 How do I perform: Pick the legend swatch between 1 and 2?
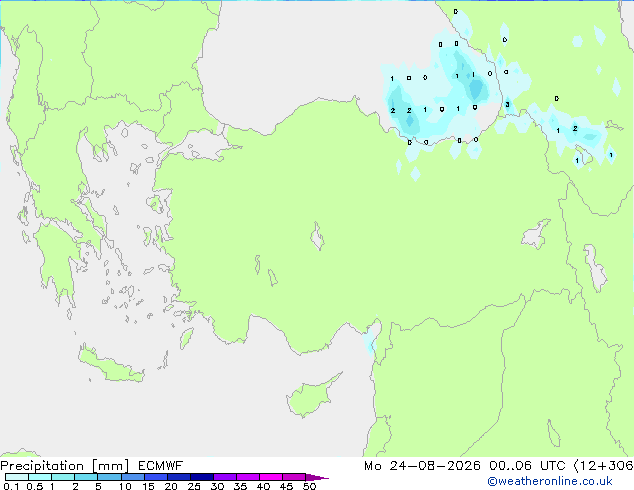pos(63,477)
